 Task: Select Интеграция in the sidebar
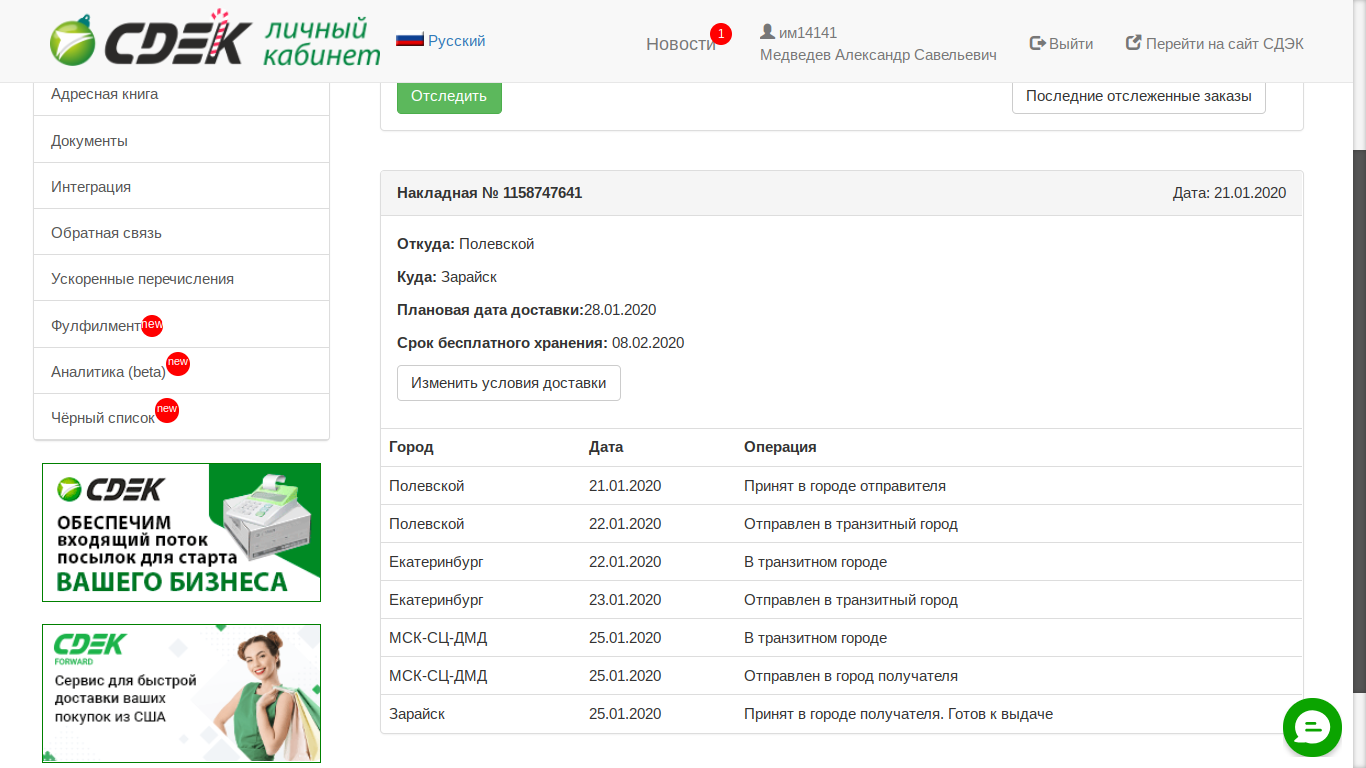91,187
